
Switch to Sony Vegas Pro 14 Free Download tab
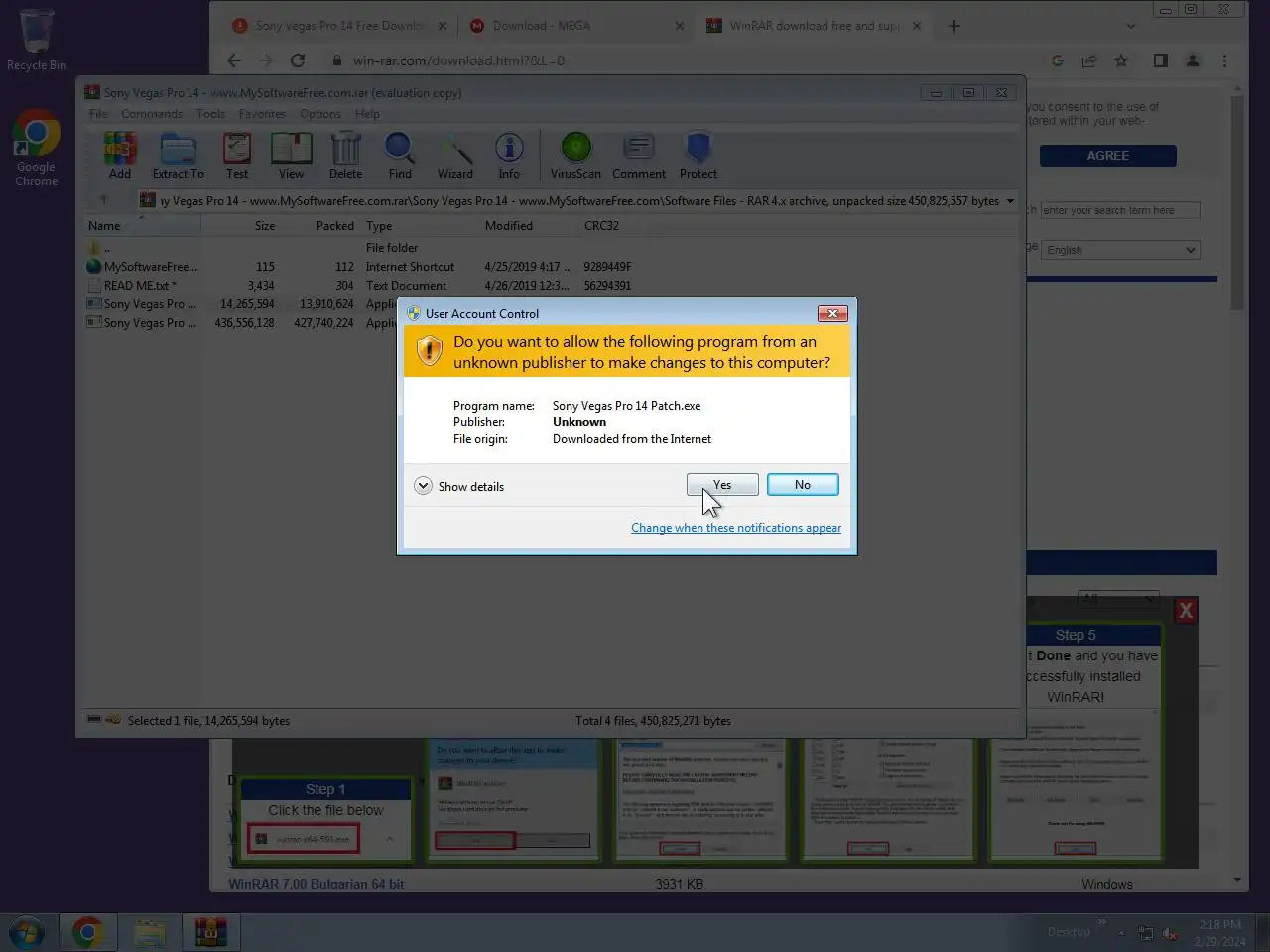pyautogui.click(x=337, y=26)
